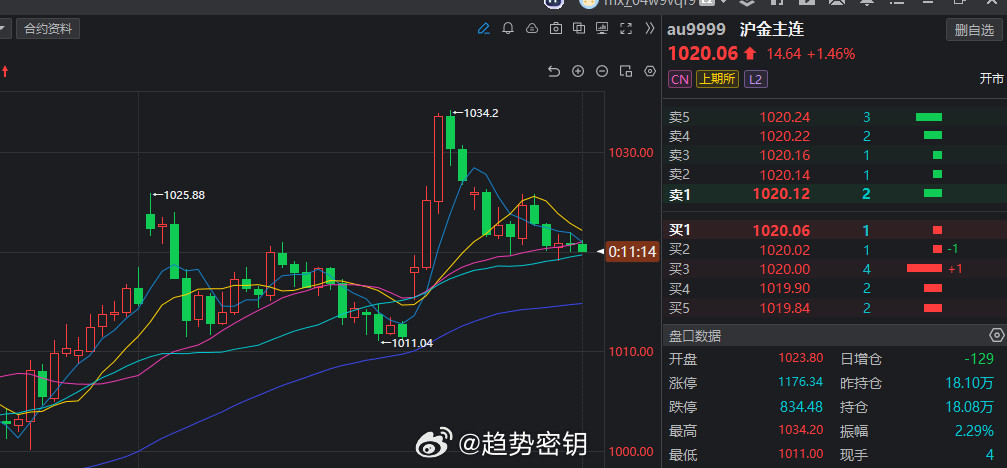Click the 日增仓 value -129

[x=978, y=358]
